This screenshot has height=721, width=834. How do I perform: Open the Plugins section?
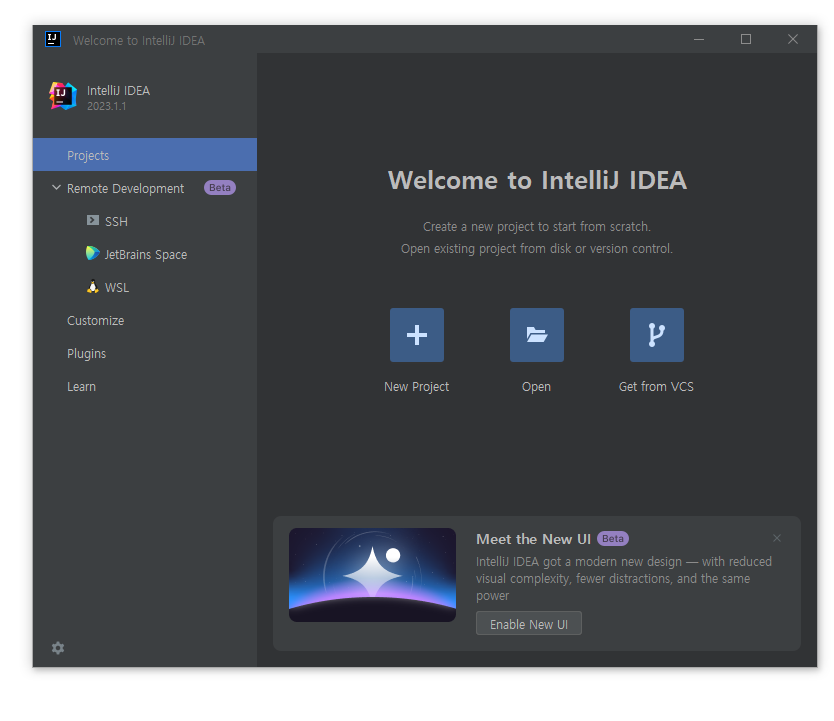[145, 354]
